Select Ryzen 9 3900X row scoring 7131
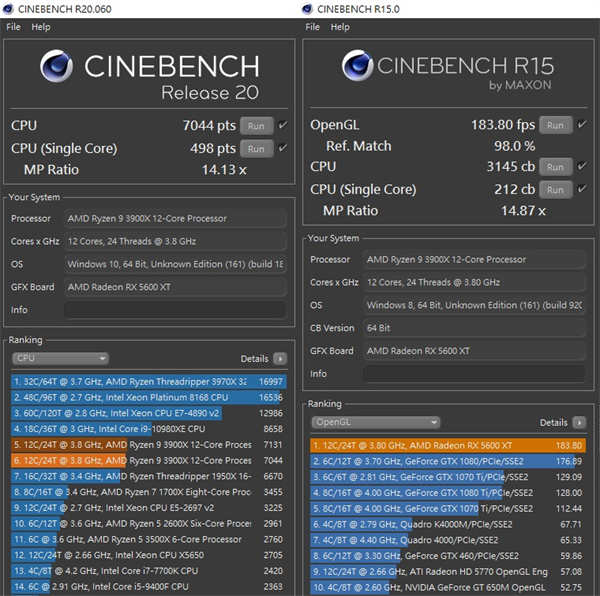The width and height of the screenshot is (600, 596). click(148, 445)
